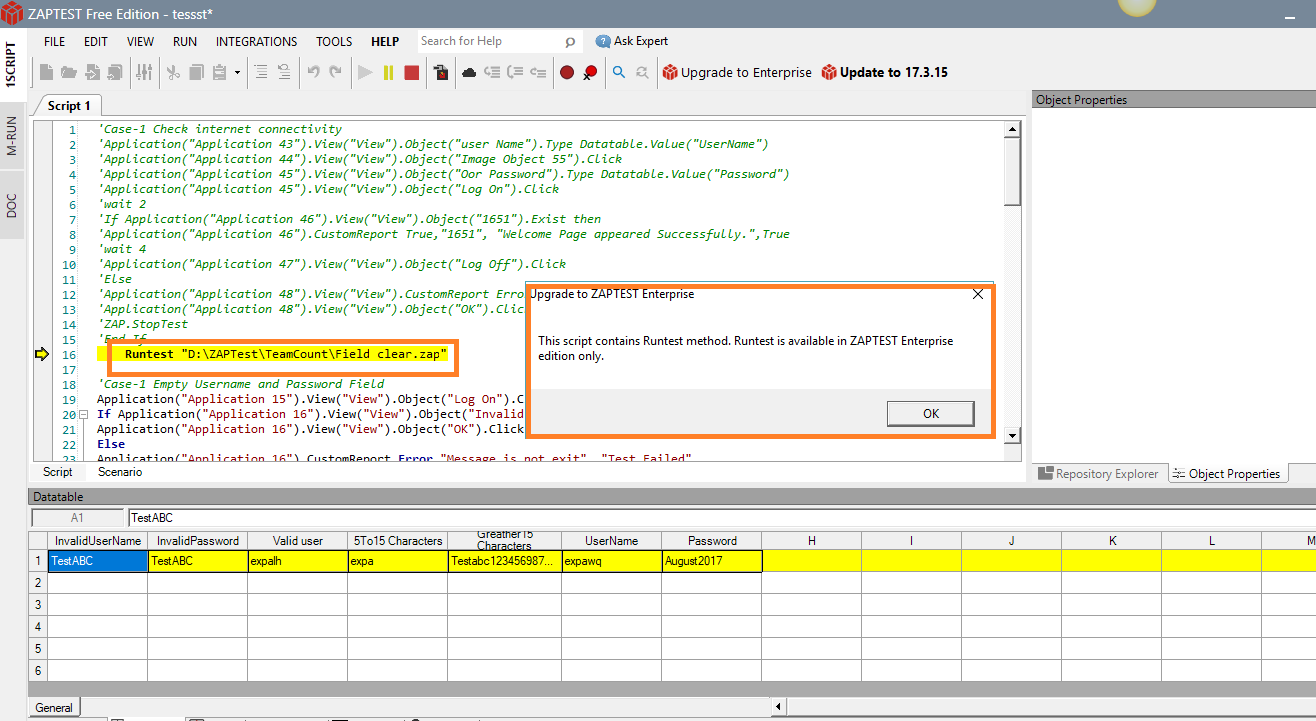Click OK in the upgrade dialog

(930, 413)
